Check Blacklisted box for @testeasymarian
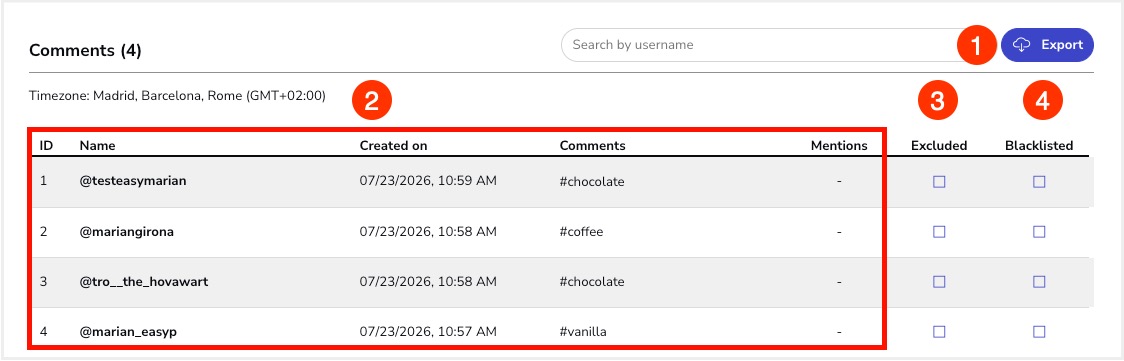 click(x=1039, y=182)
